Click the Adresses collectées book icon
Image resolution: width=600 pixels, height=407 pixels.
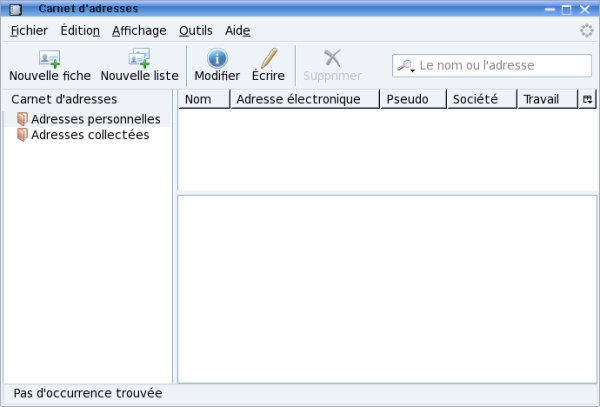click(x=22, y=135)
